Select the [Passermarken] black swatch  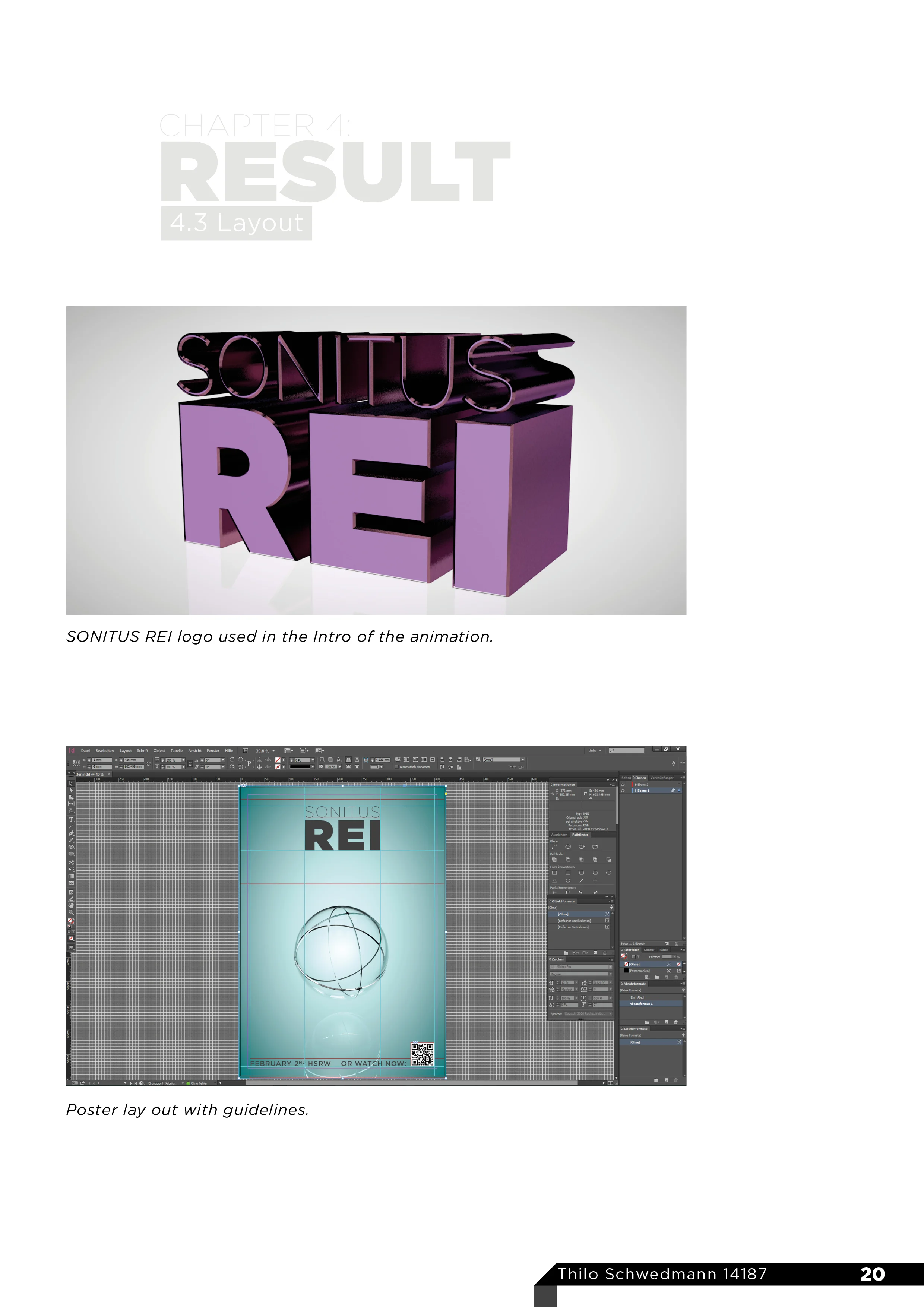click(639, 971)
